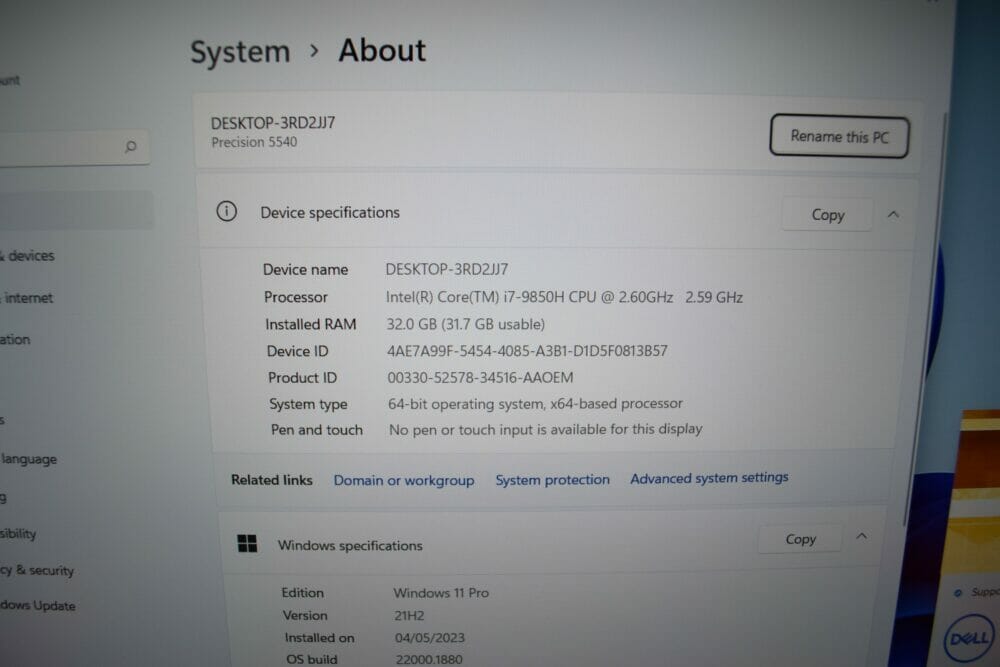
Task: Select the Version value 21H2
Action: pyautogui.click(x=409, y=616)
